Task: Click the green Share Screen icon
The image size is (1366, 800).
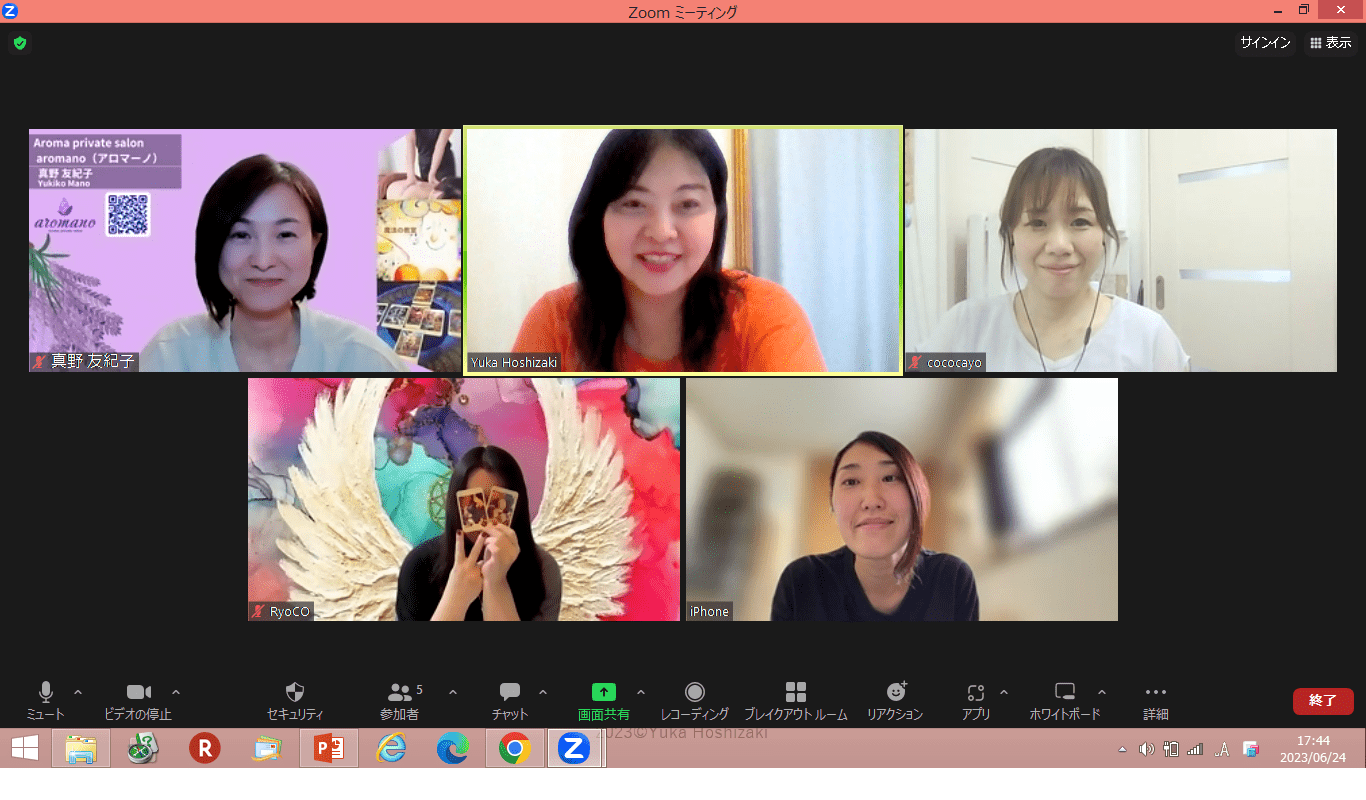Action: pos(604,692)
